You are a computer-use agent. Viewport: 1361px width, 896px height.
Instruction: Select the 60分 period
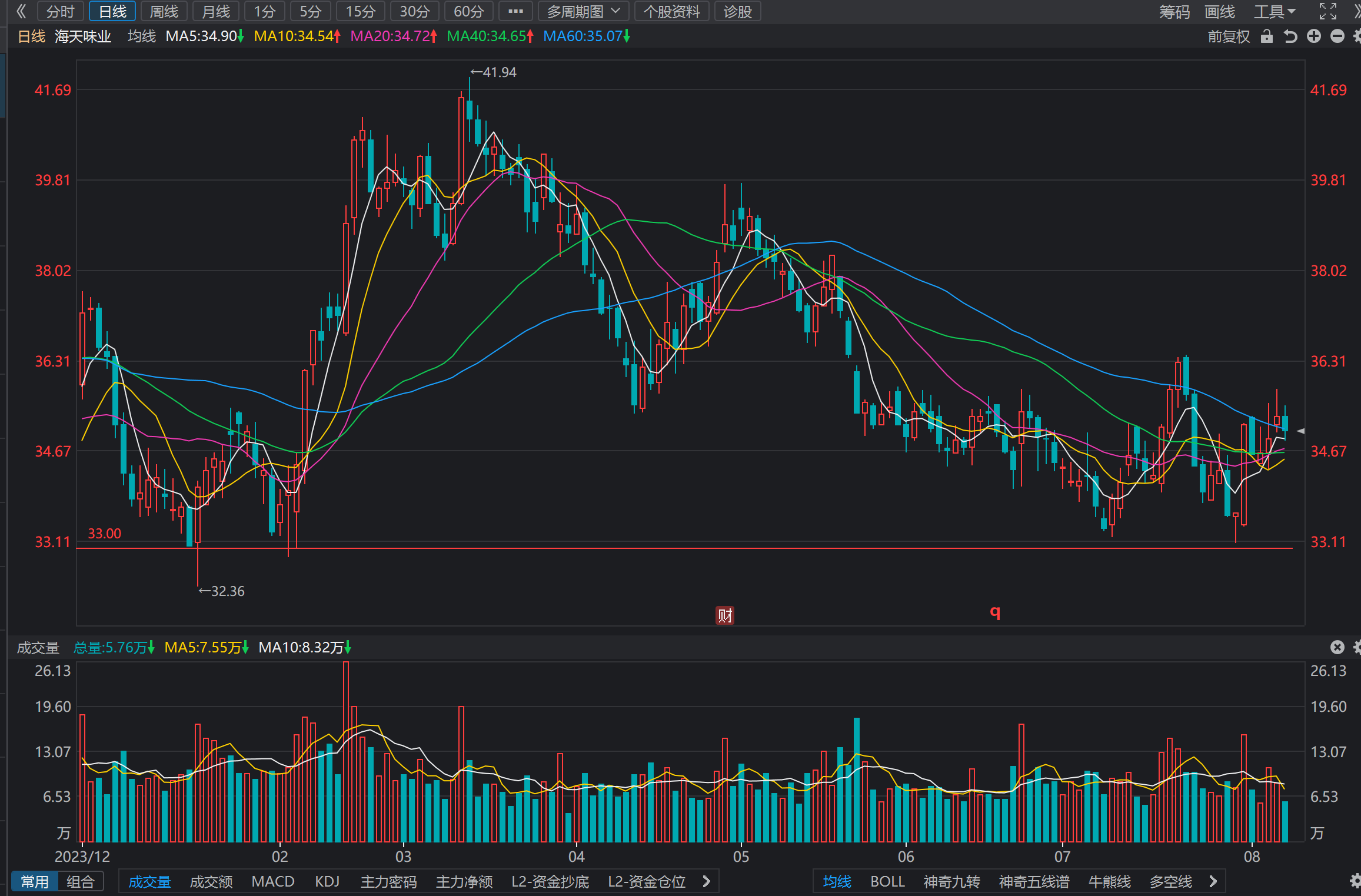pyautogui.click(x=469, y=11)
